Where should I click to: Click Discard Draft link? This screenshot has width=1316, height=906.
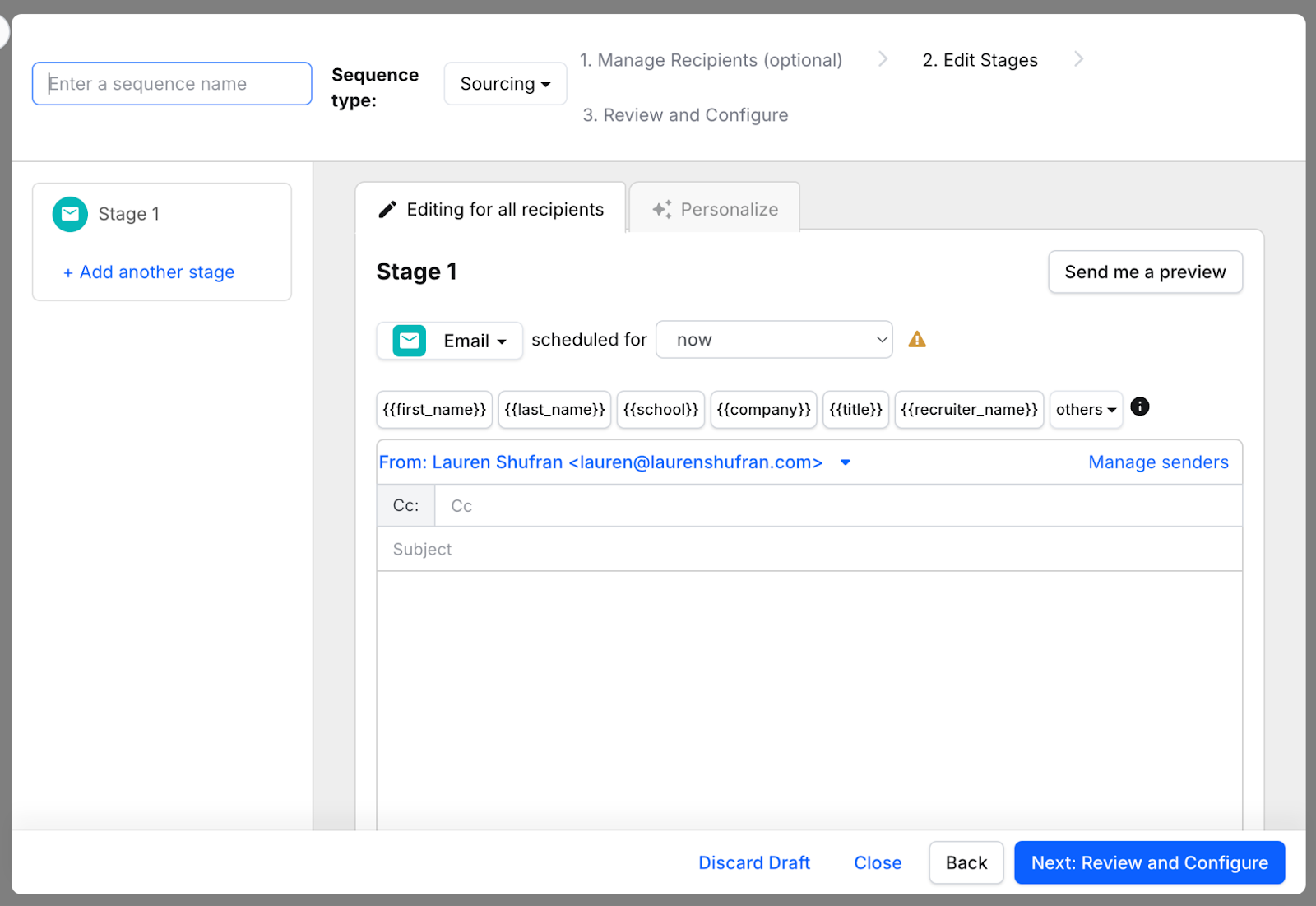pyautogui.click(x=754, y=862)
